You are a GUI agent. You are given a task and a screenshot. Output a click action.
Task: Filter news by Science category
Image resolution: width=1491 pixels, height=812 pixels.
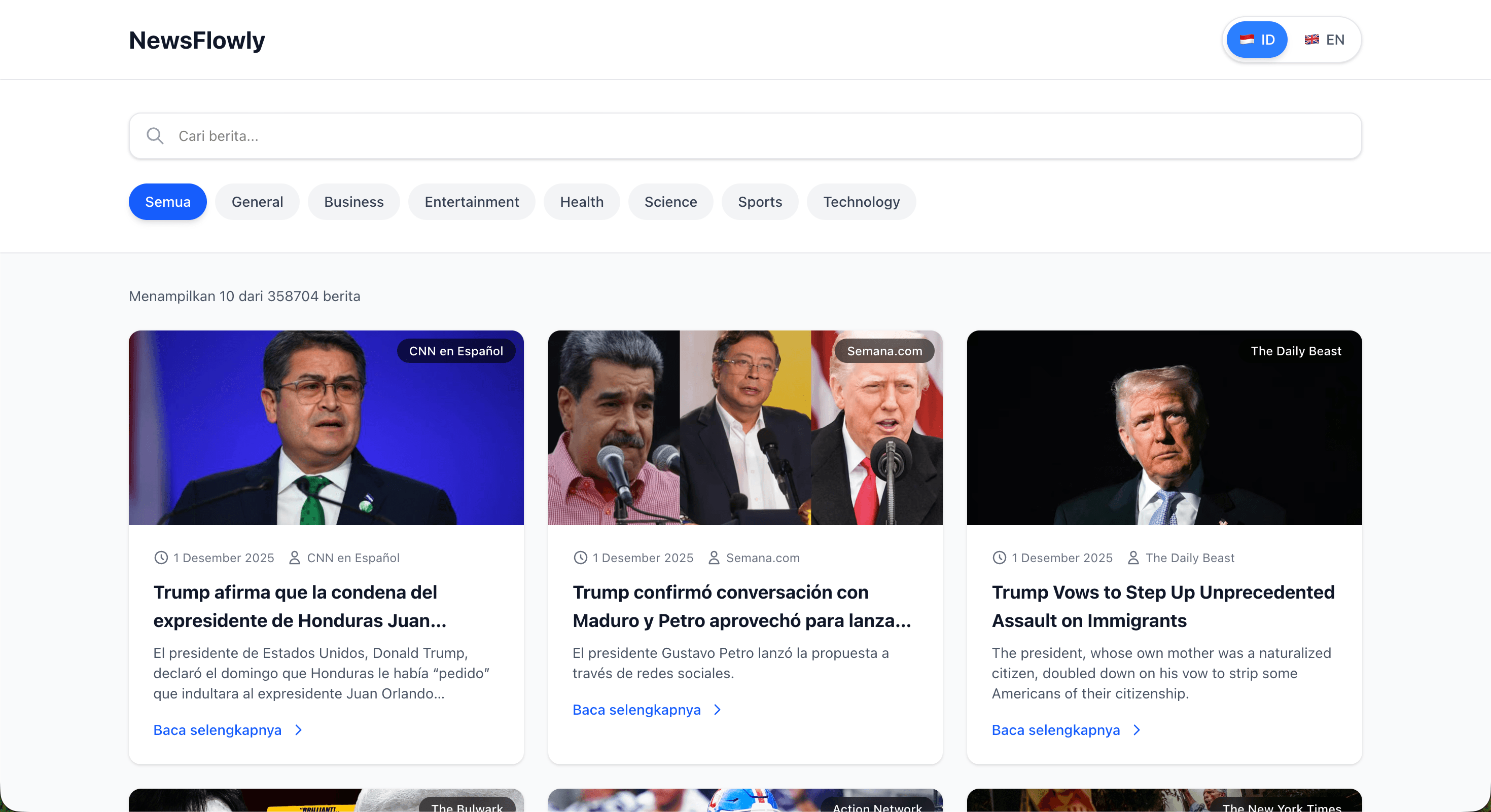pyautogui.click(x=671, y=202)
